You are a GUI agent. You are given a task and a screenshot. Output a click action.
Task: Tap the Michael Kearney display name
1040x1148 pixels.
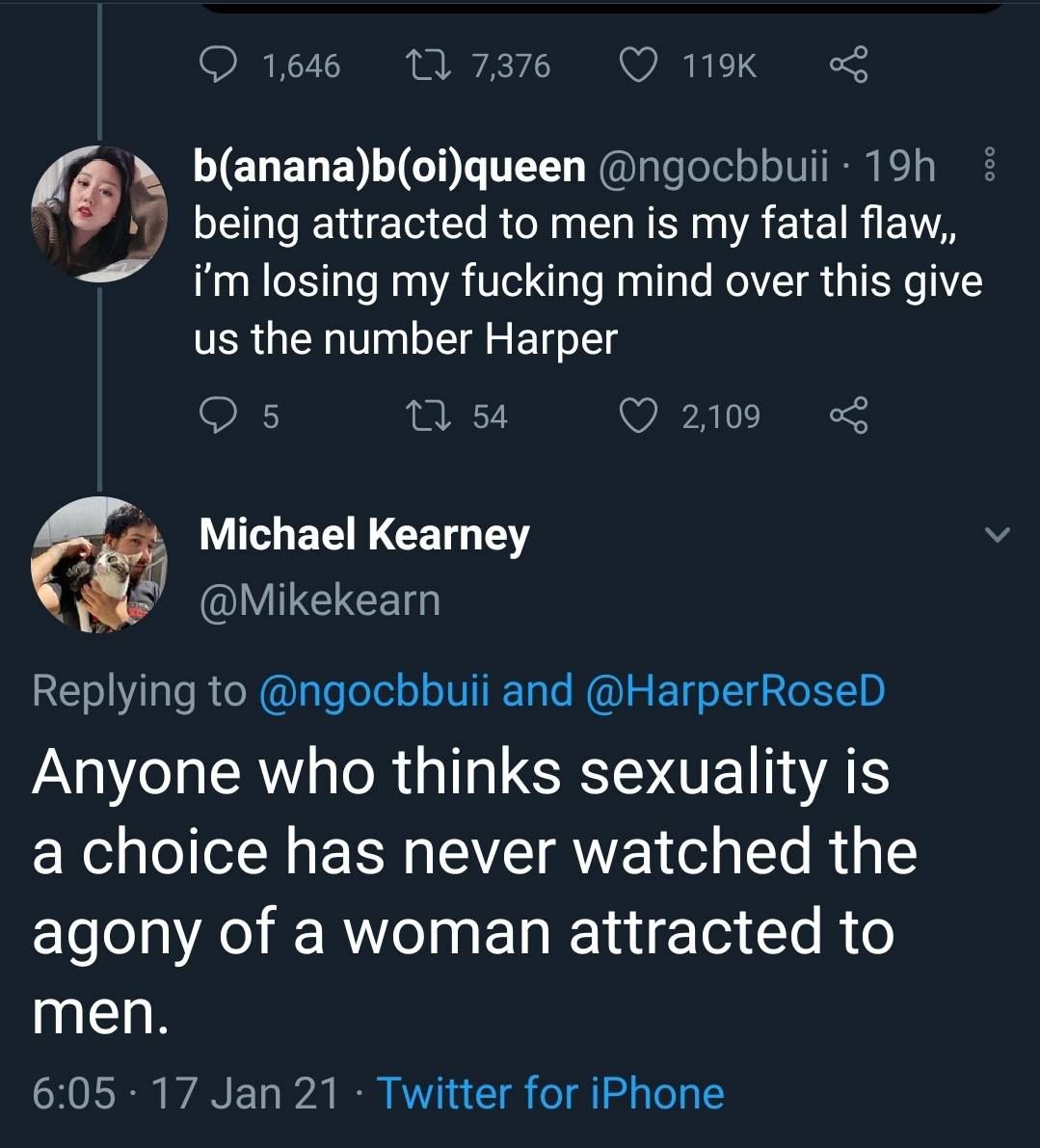[363, 533]
